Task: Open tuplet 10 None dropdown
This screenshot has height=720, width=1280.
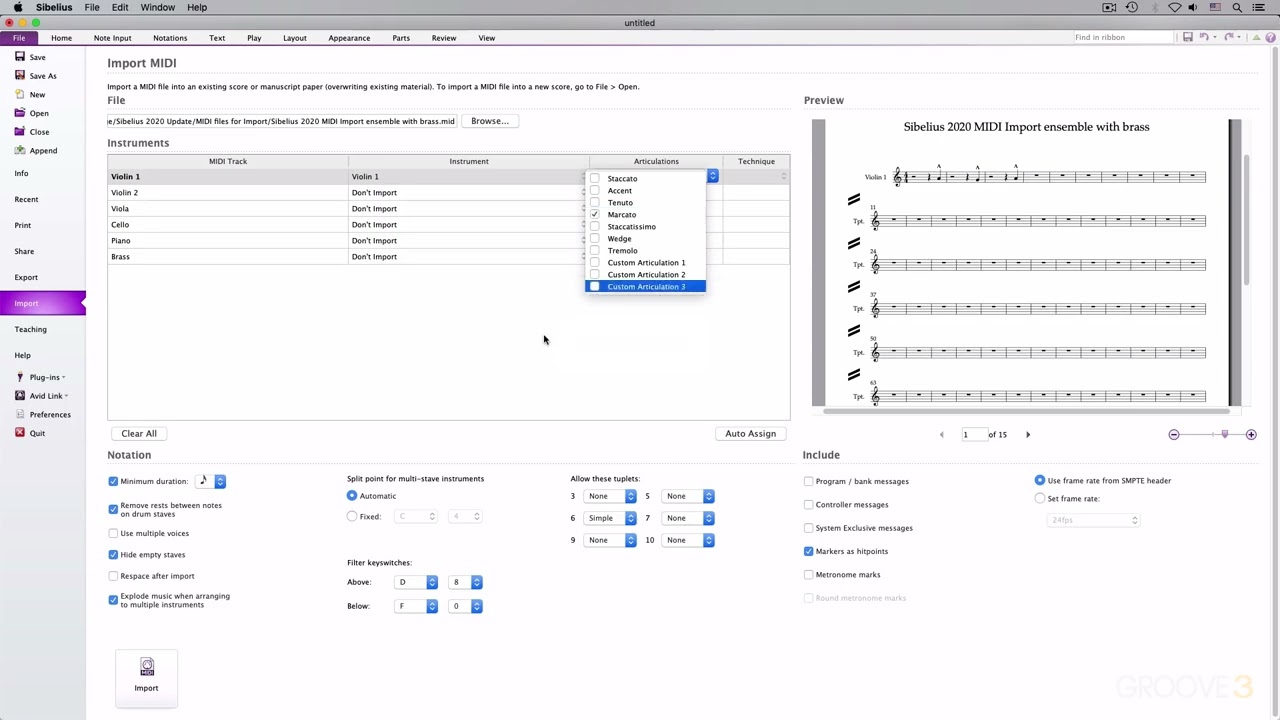Action: tap(689, 540)
